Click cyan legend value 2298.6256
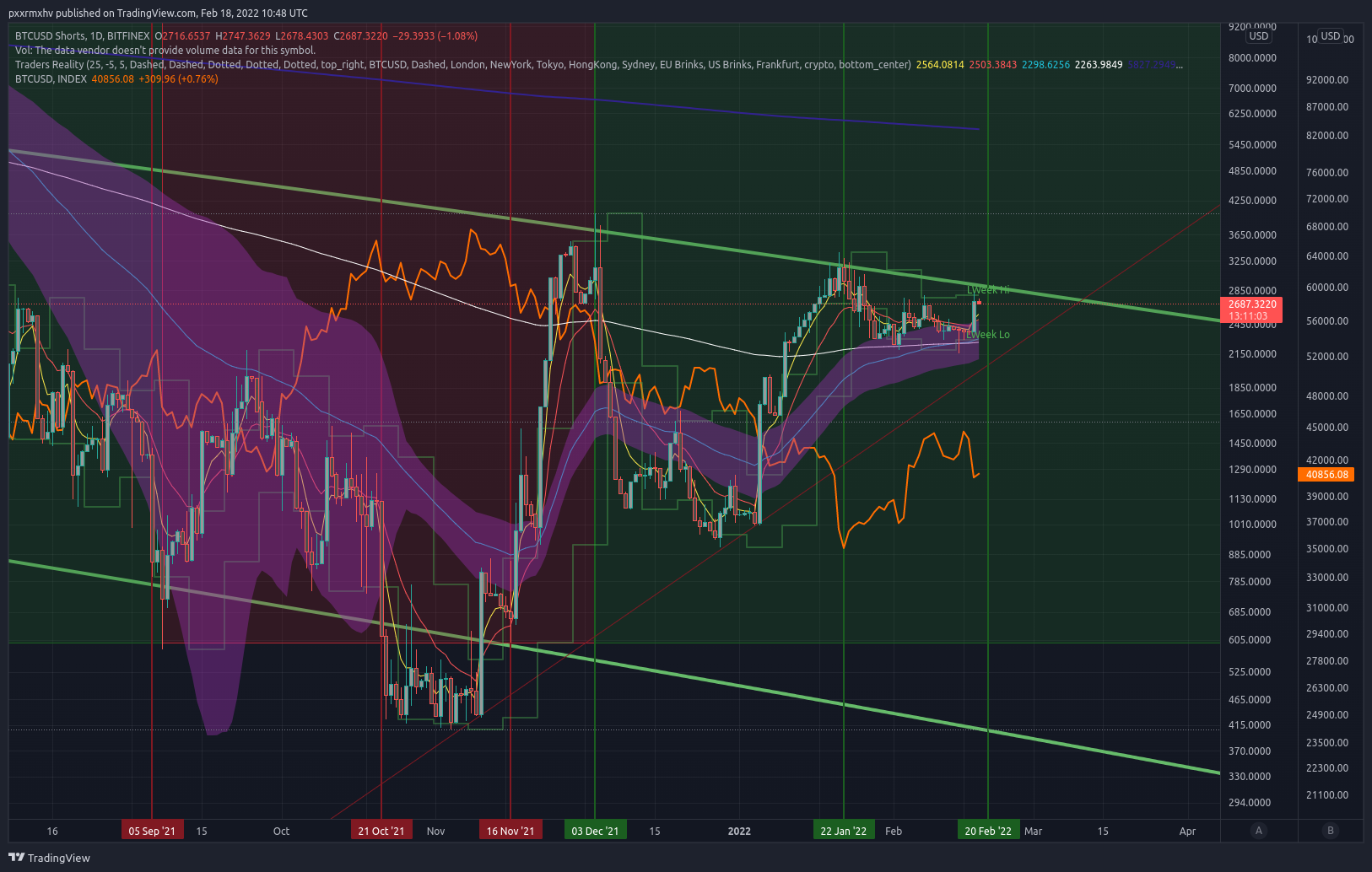 pyautogui.click(x=1045, y=65)
